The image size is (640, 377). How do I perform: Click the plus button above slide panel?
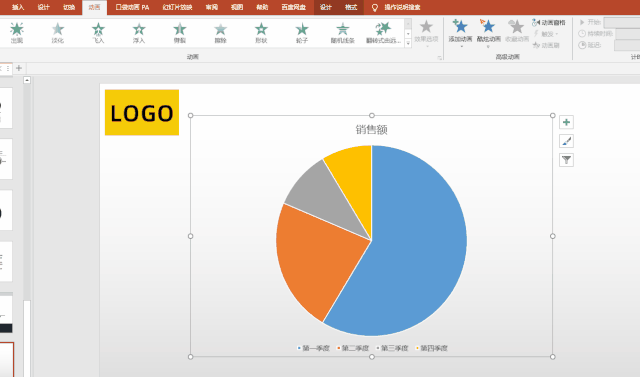(19, 68)
